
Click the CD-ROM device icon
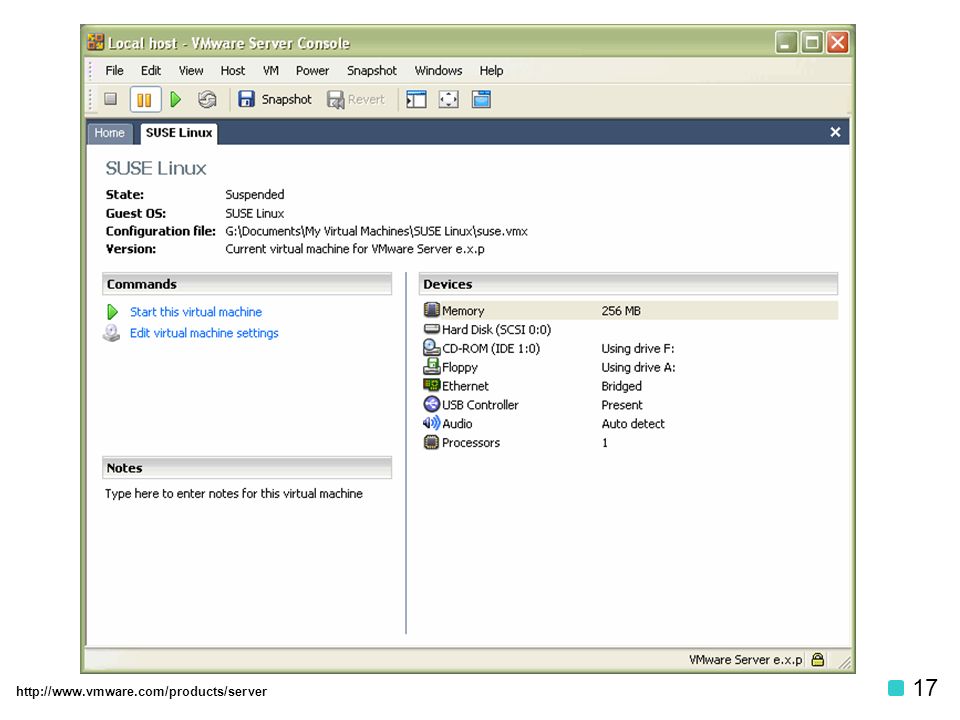[x=432, y=348]
